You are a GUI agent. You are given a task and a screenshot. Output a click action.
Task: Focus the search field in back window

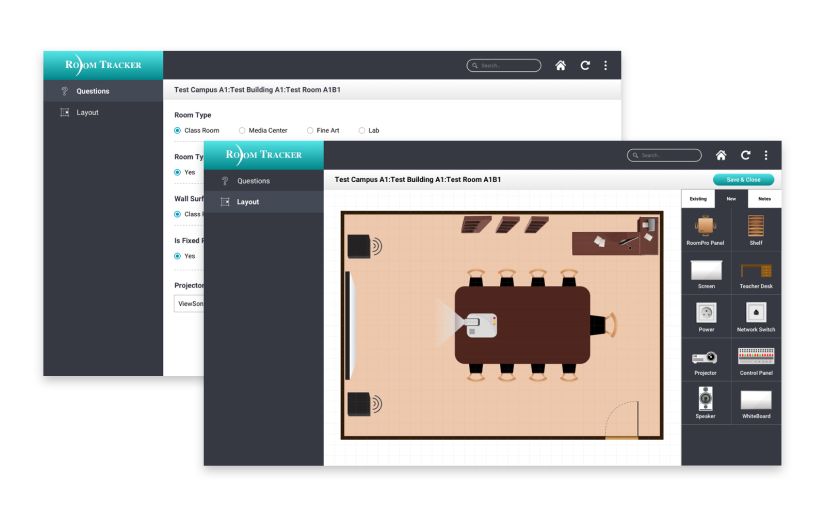click(504, 65)
